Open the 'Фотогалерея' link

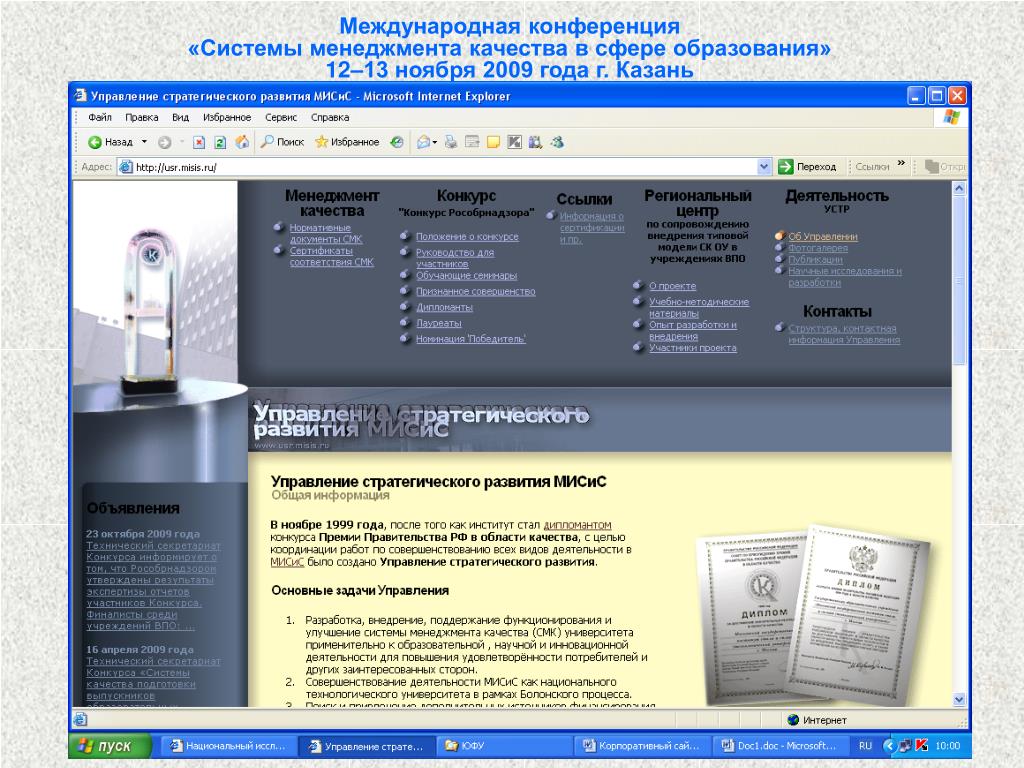pyautogui.click(x=818, y=248)
